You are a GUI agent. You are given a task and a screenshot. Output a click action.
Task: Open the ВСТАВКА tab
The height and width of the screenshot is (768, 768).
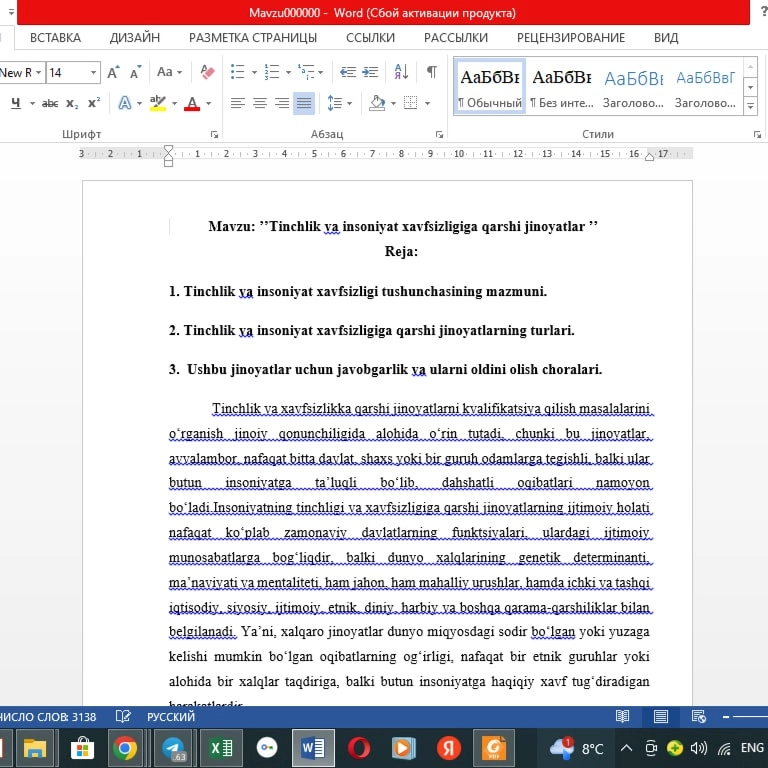[55, 38]
